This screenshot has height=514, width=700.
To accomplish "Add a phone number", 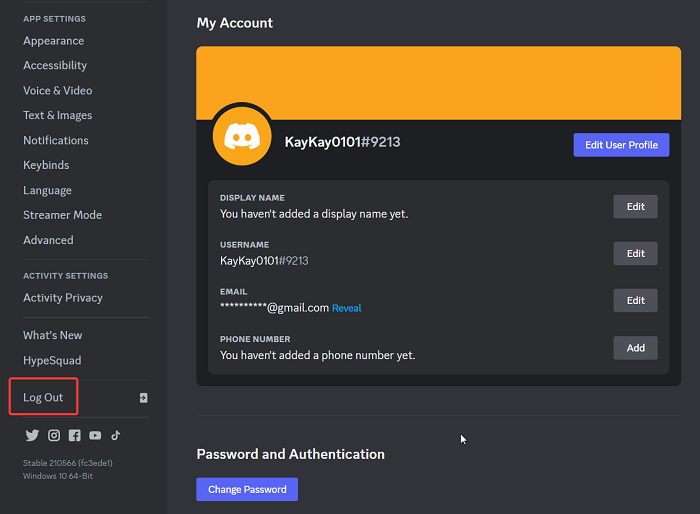I will (x=635, y=348).
